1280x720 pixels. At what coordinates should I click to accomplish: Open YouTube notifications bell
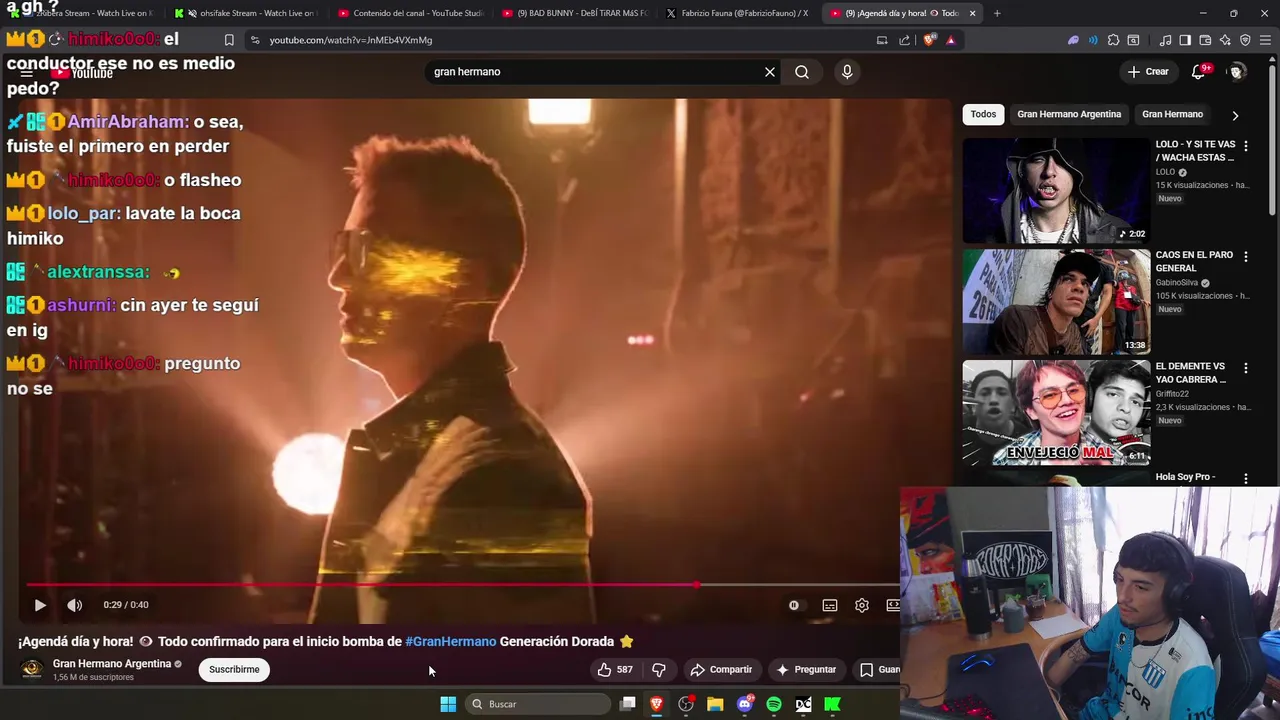pos(1199,72)
